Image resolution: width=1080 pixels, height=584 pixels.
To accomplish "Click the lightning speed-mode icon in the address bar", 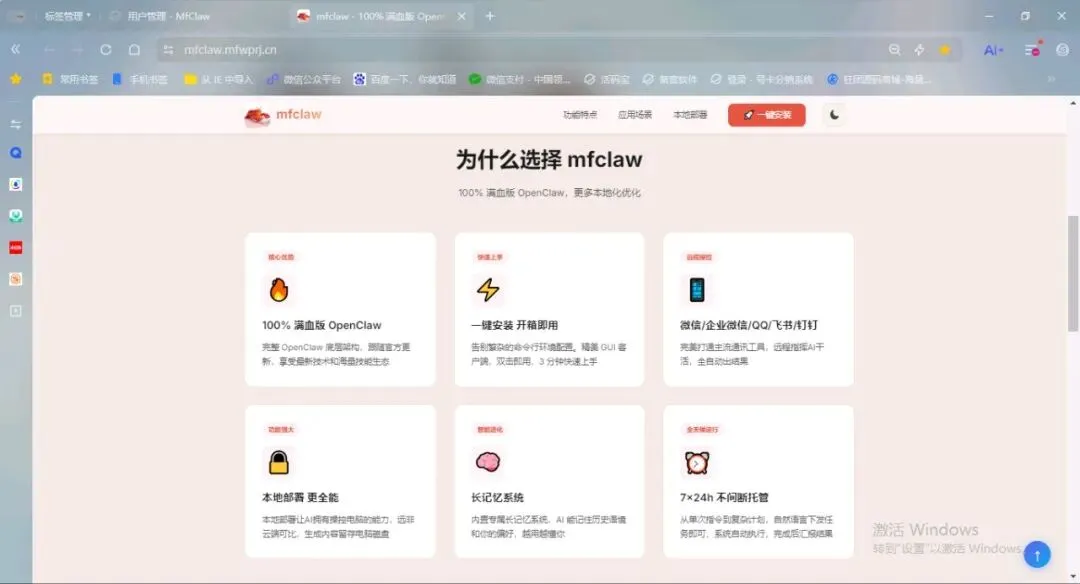I will 920,50.
